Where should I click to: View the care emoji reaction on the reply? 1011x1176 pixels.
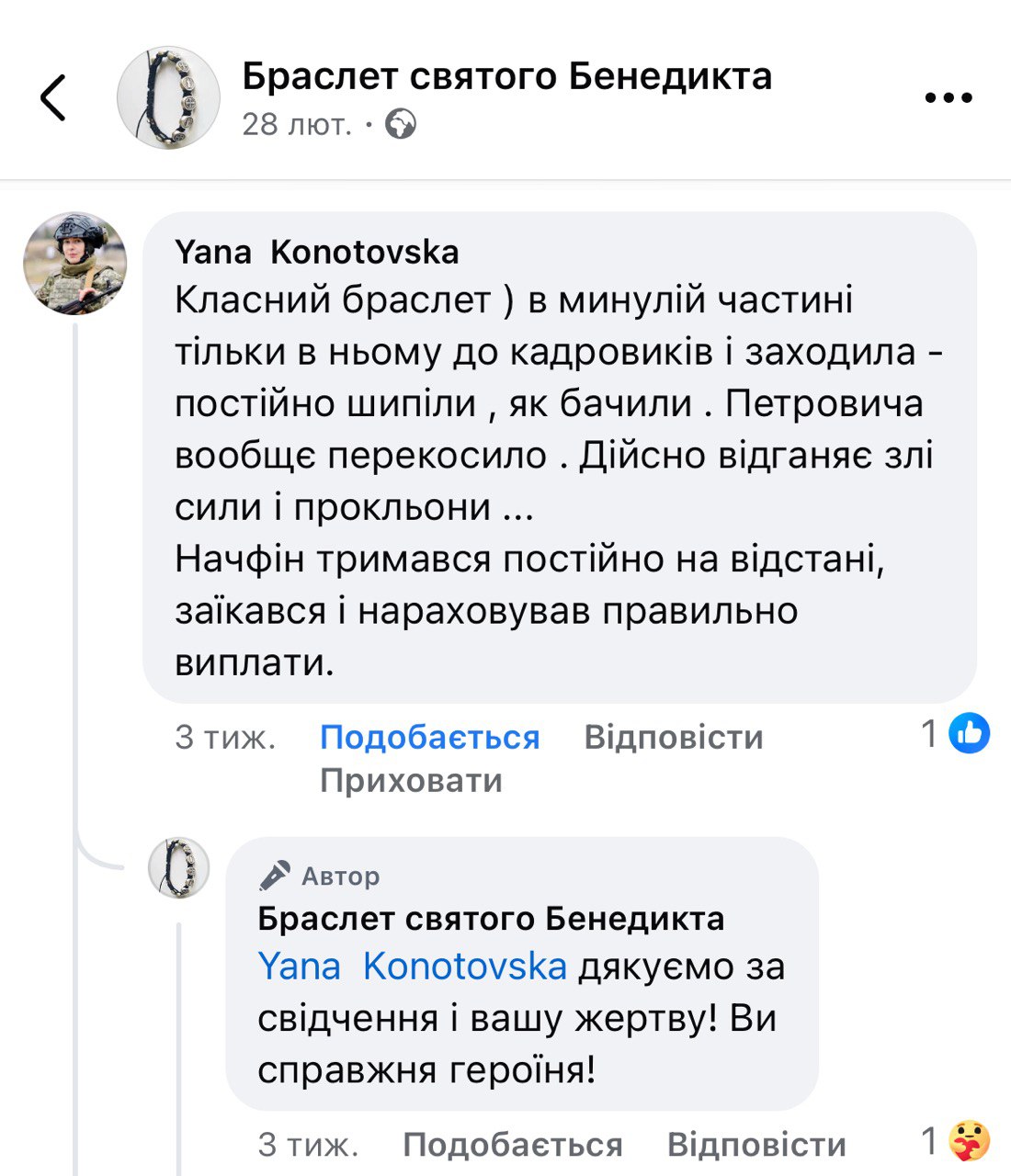969,1141
